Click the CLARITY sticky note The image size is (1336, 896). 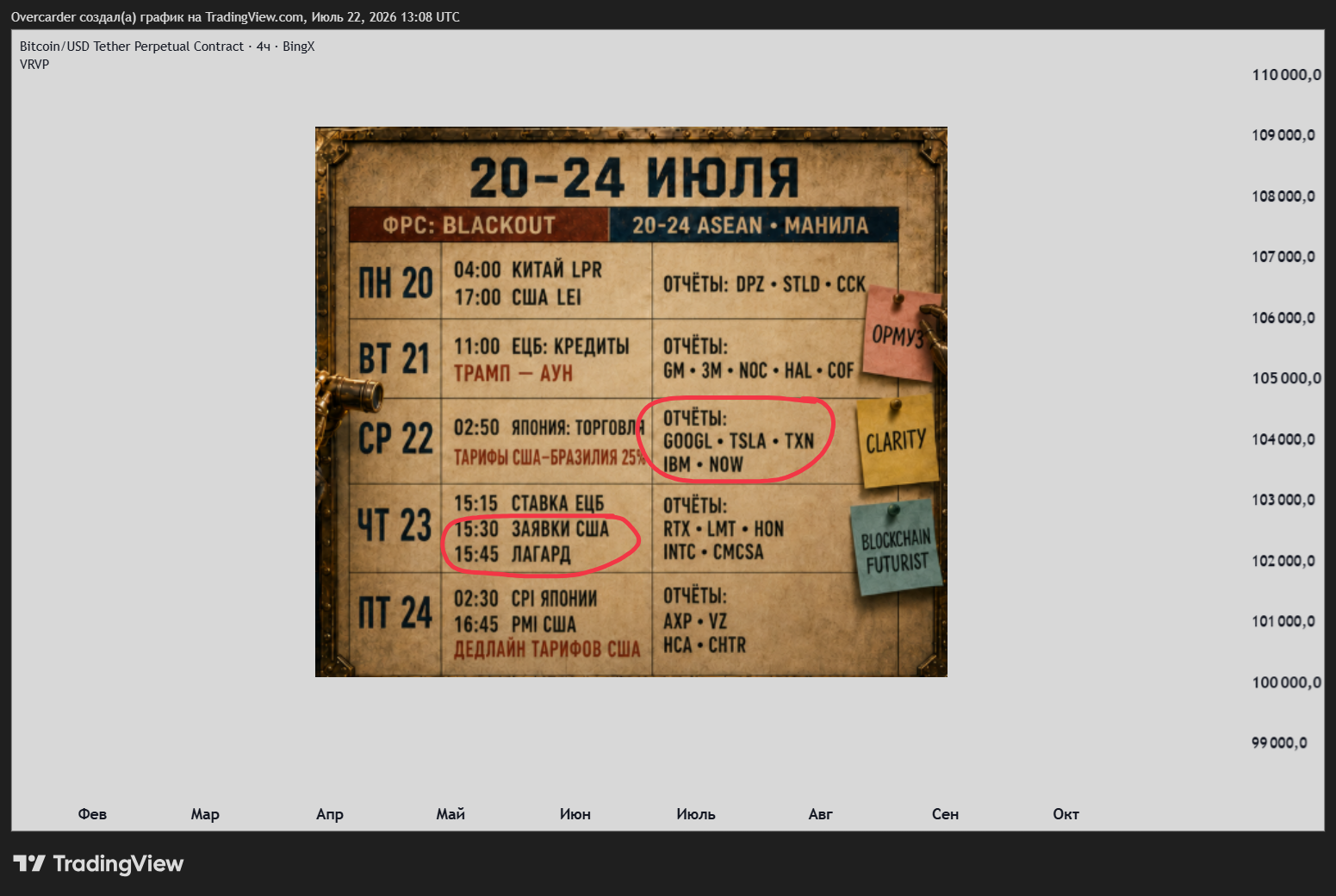point(897,441)
